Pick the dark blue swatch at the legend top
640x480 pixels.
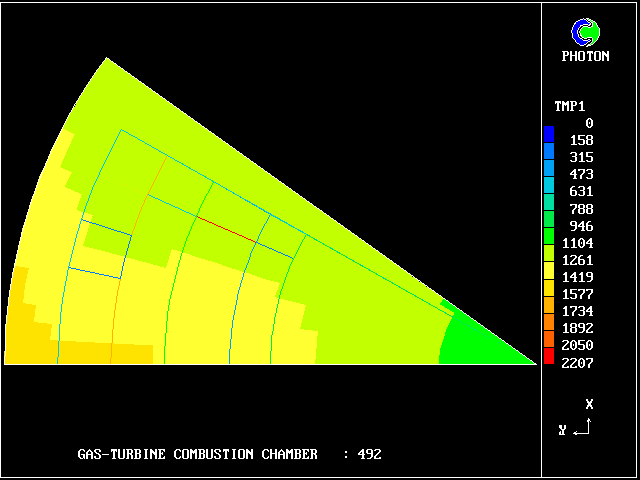(549, 132)
